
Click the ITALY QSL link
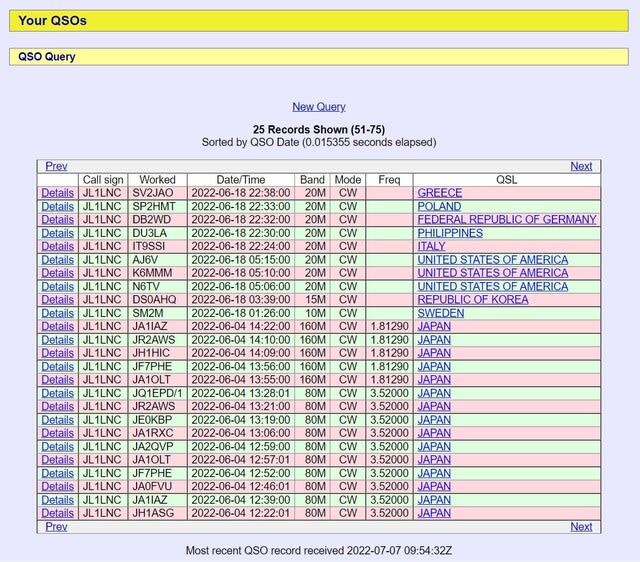pyautogui.click(x=431, y=246)
